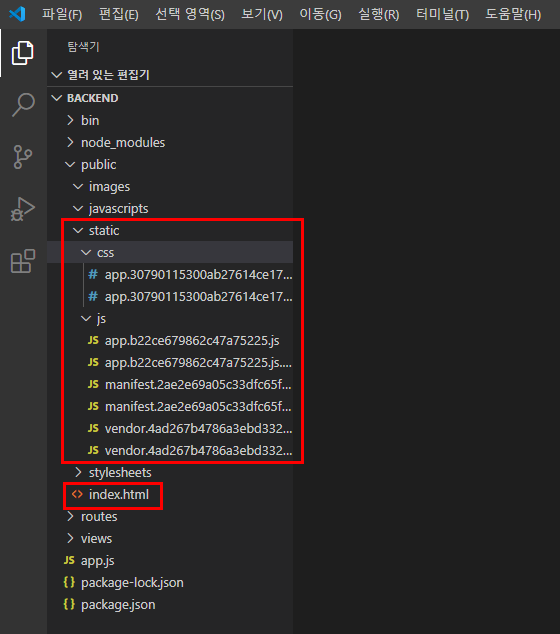Screen dimensions: 560x634
Task: Open the Run and Debug icon
Action: pos(23,209)
